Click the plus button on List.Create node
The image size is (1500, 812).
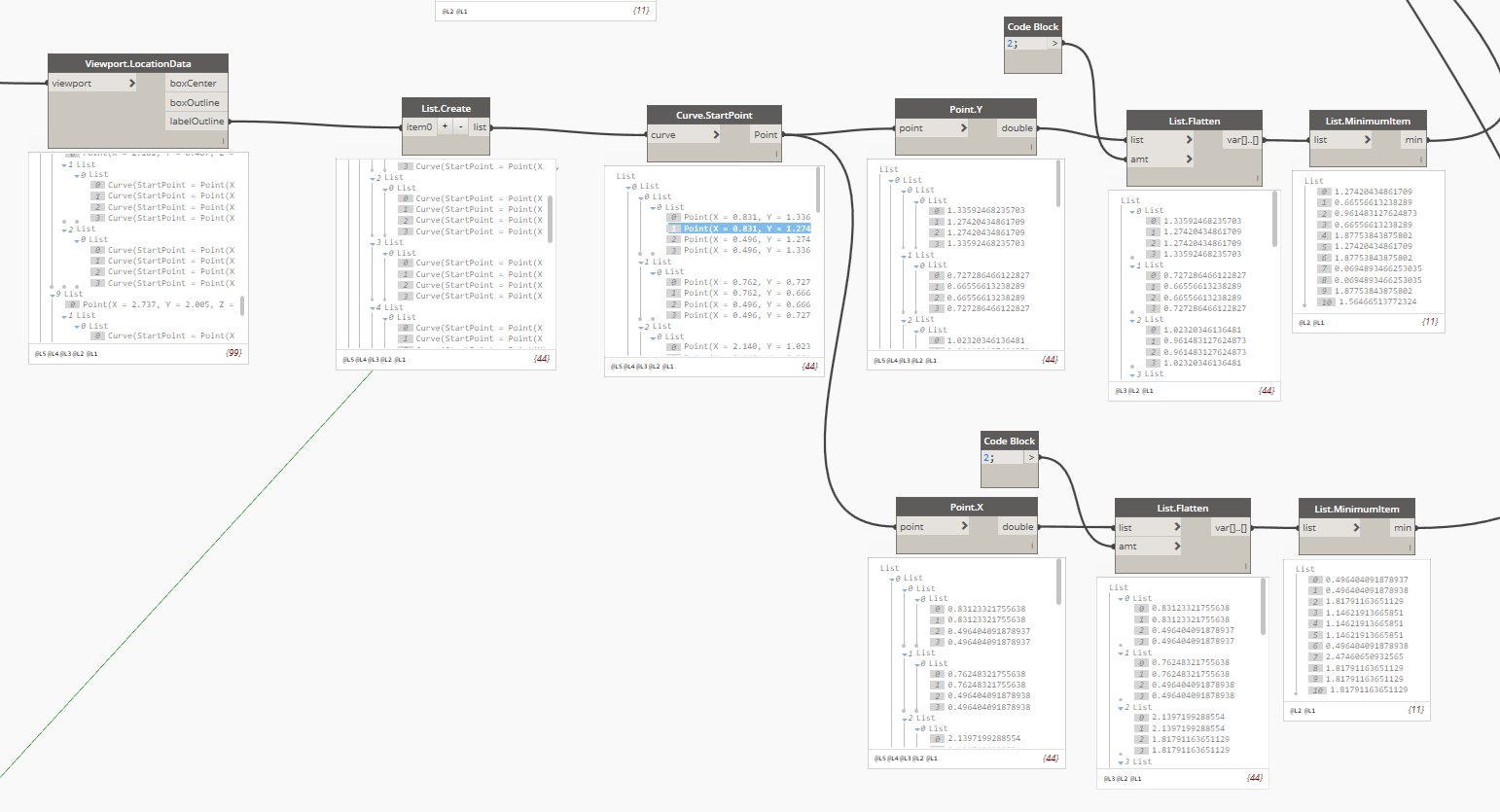445,126
